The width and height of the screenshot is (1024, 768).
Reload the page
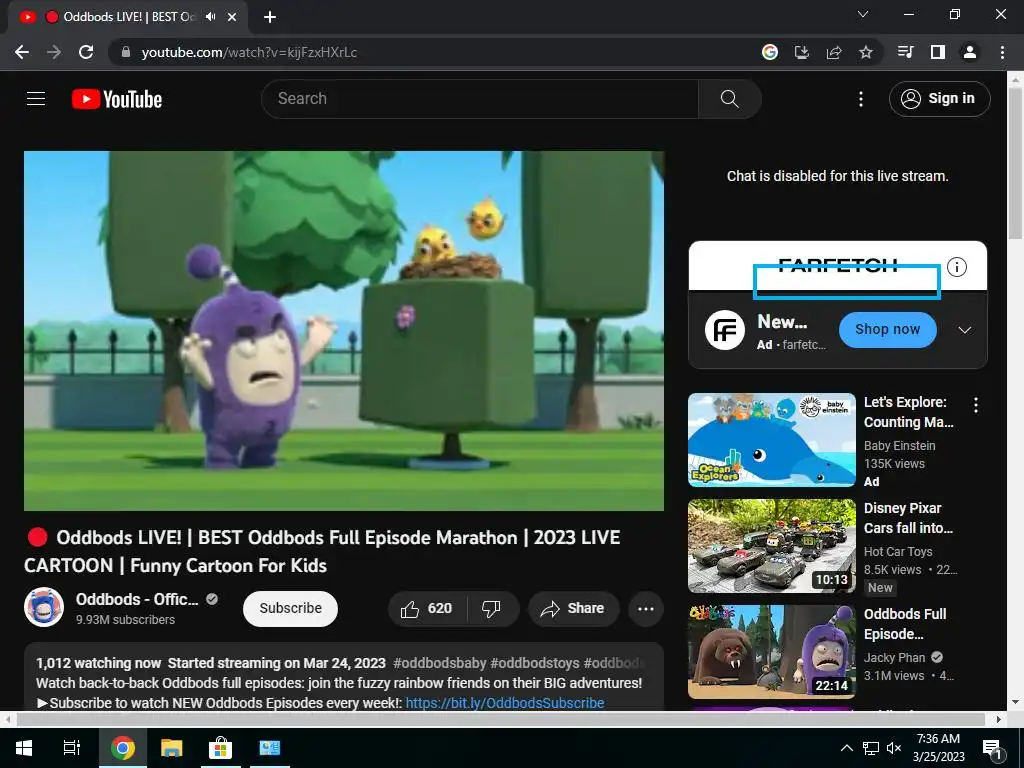click(x=86, y=52)
